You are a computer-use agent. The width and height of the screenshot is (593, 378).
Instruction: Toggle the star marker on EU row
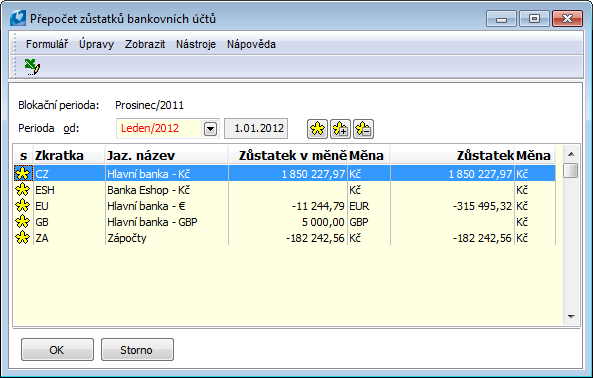(x=23, y=206)
